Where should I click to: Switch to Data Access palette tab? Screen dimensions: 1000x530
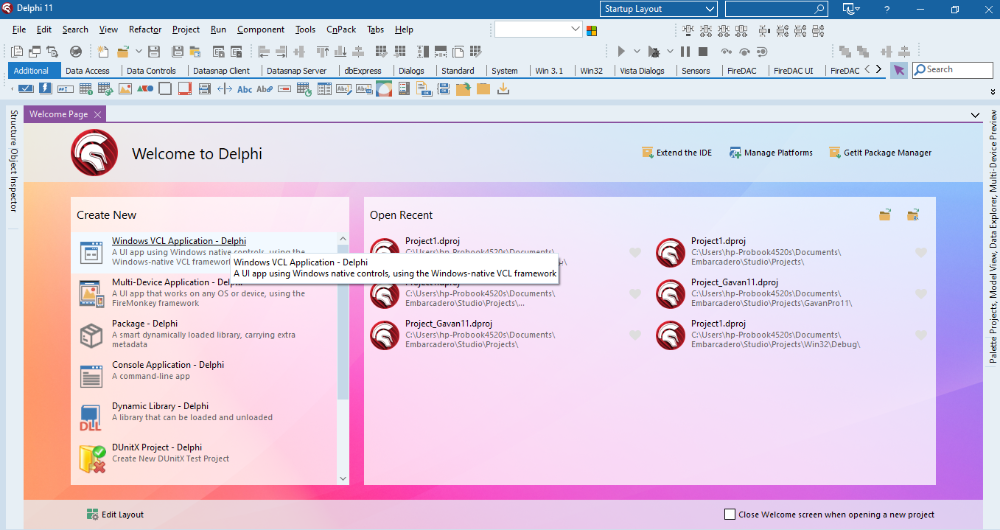(x=87, y=71)
